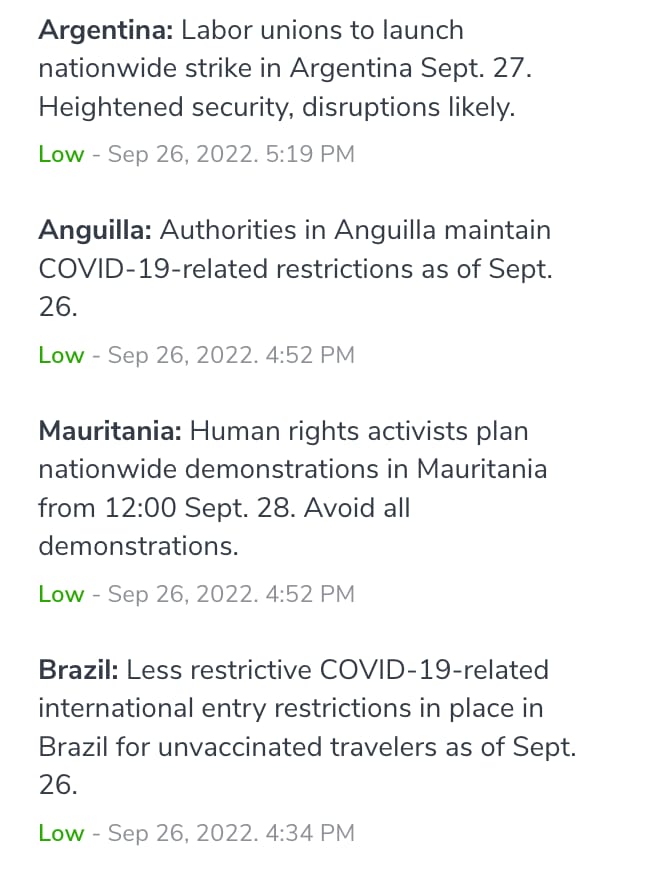Open the Mauritania nationwide demonstrations alert
This screenshot has width=654, height=884.
point(293,488)
